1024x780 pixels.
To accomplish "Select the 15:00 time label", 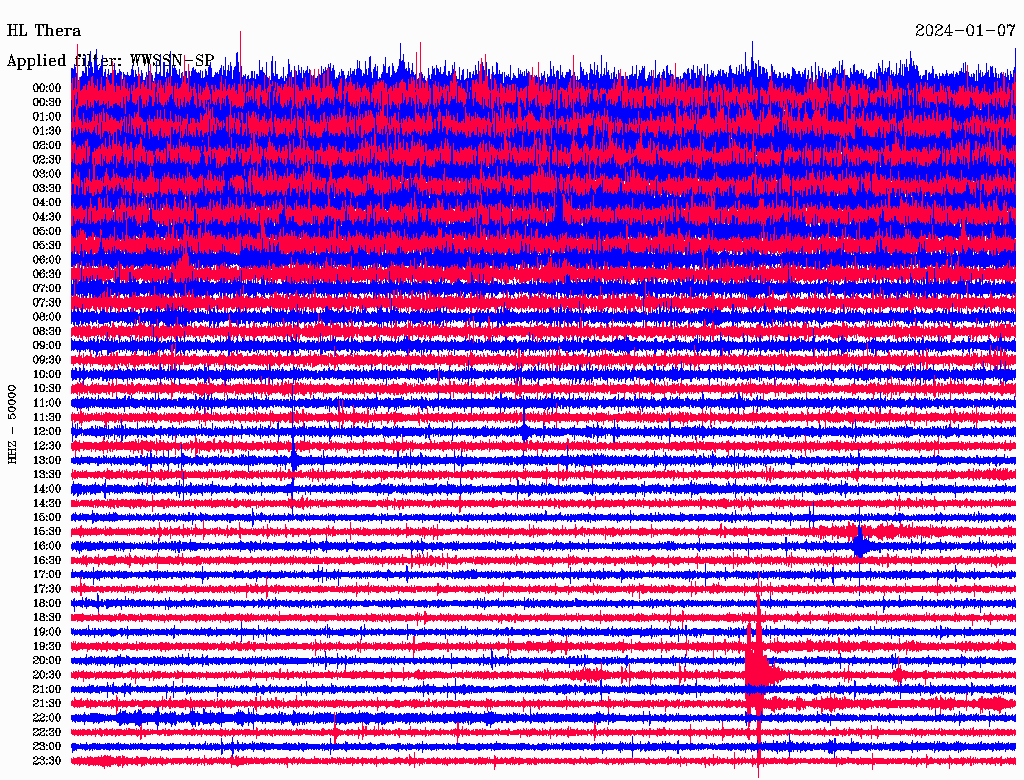I will [47, 517].
